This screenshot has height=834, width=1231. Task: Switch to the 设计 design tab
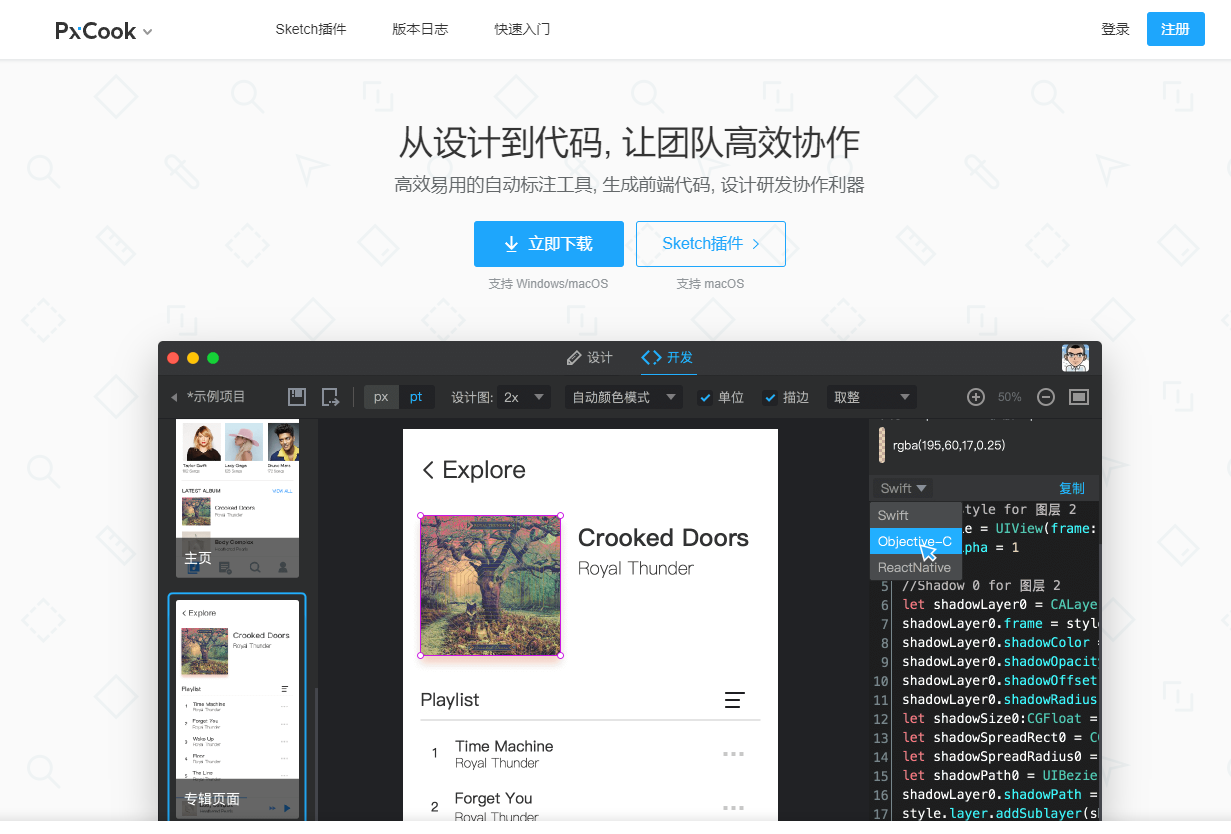590,357
